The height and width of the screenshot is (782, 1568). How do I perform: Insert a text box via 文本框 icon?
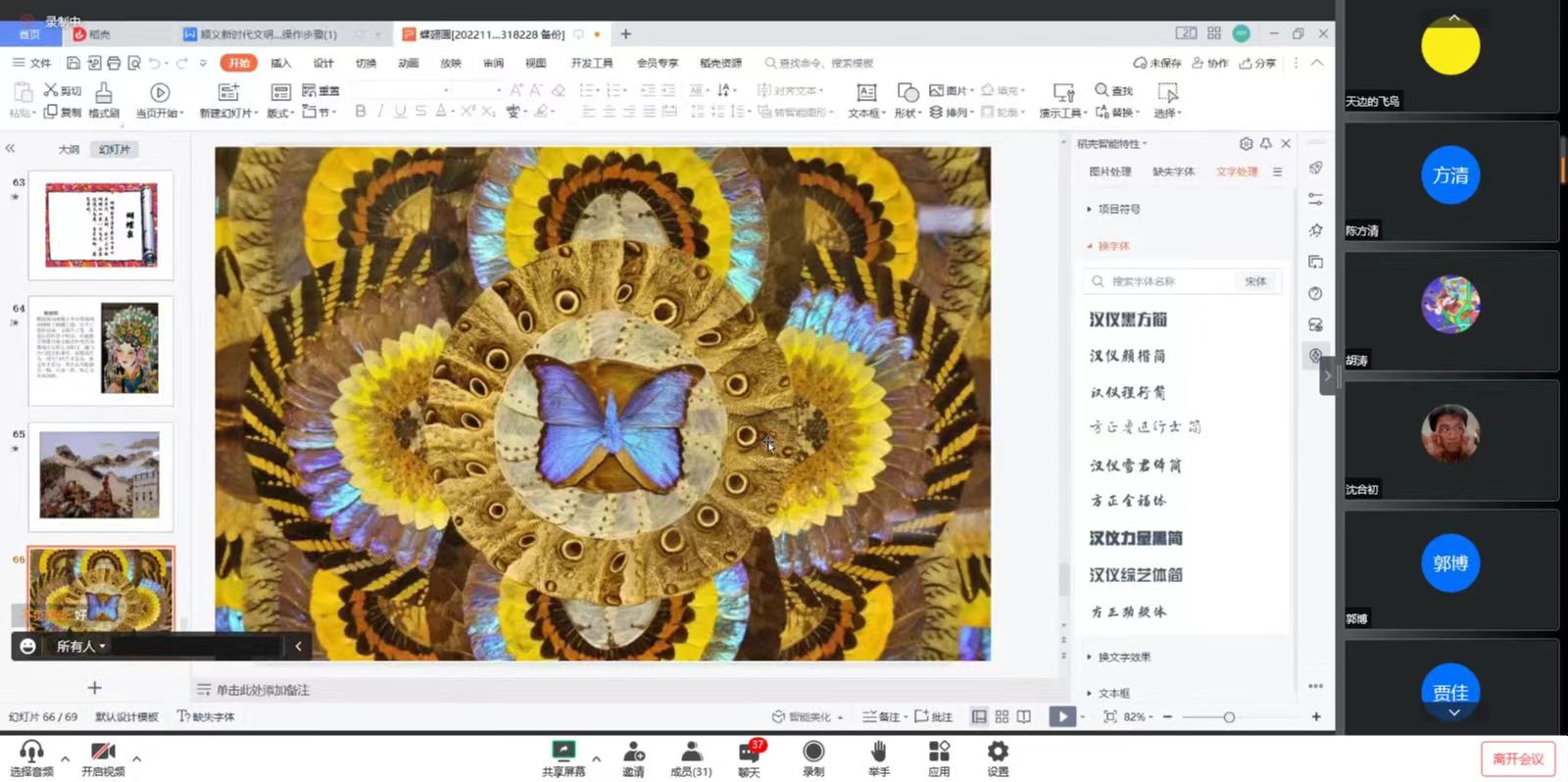(865, 93)
